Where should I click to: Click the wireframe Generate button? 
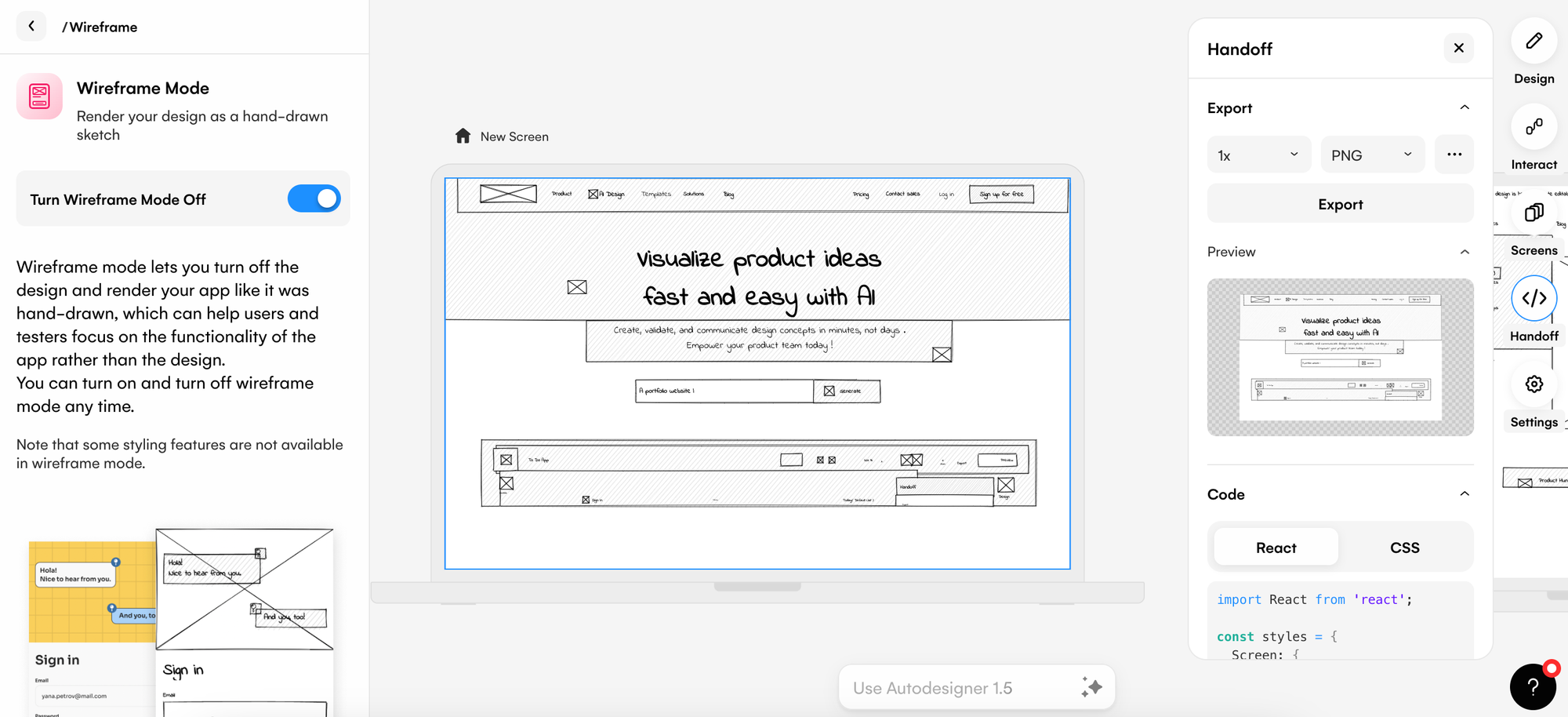847,391
